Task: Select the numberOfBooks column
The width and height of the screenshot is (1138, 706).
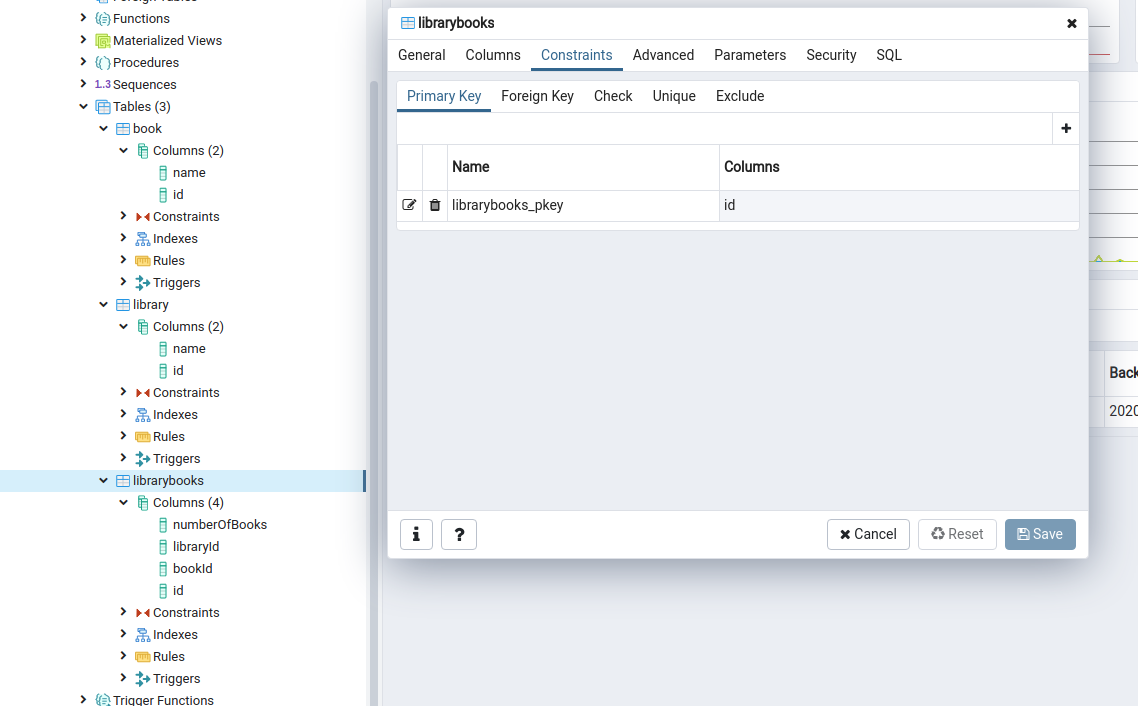Action: pyautogui.click(x=219, y=524)
